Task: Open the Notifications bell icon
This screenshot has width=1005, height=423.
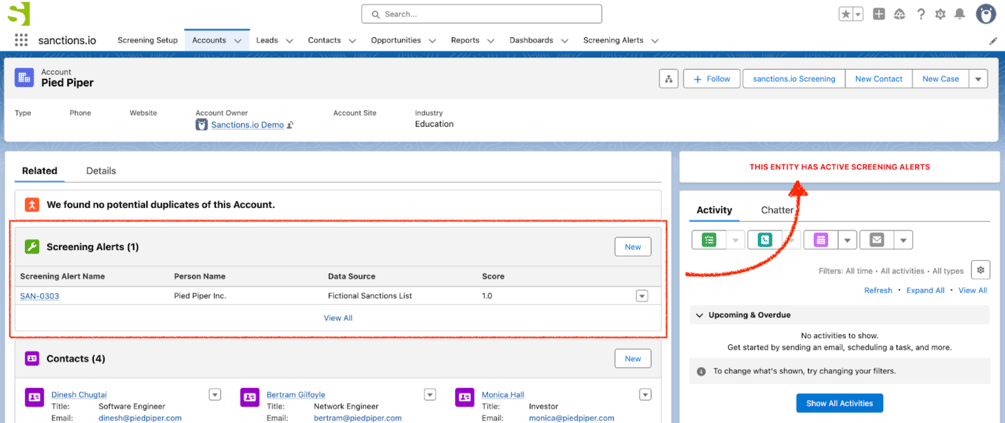Action: point(959,14)
